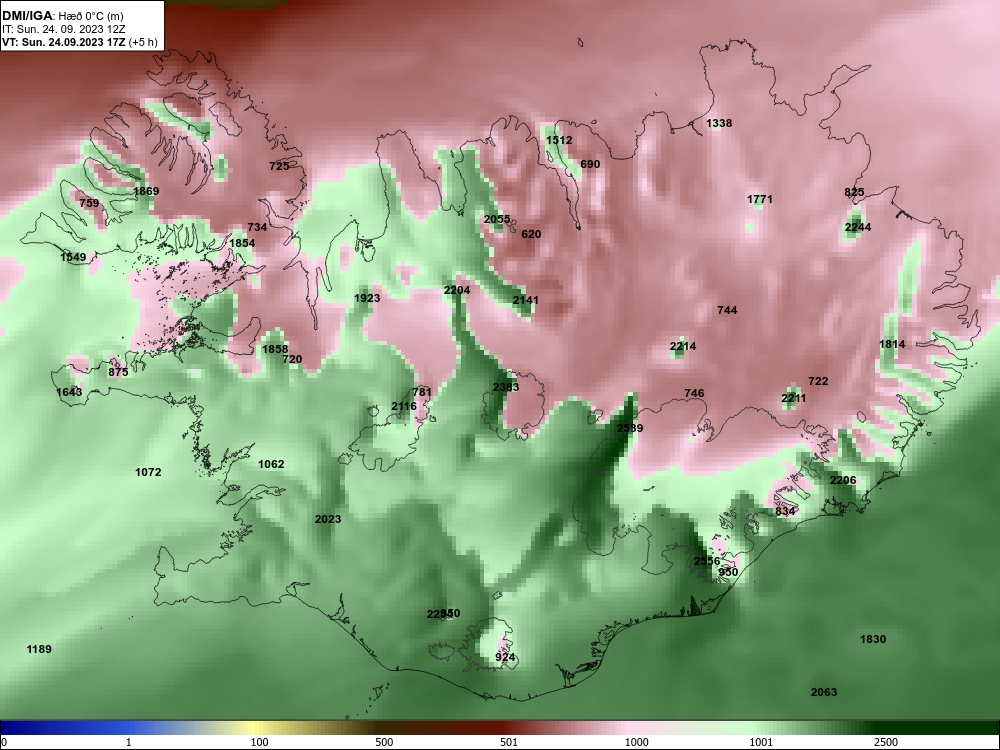The height and width of the screenshot is (750, 1000).
Task: Click the map value 2383
Action: click(506, 387)
